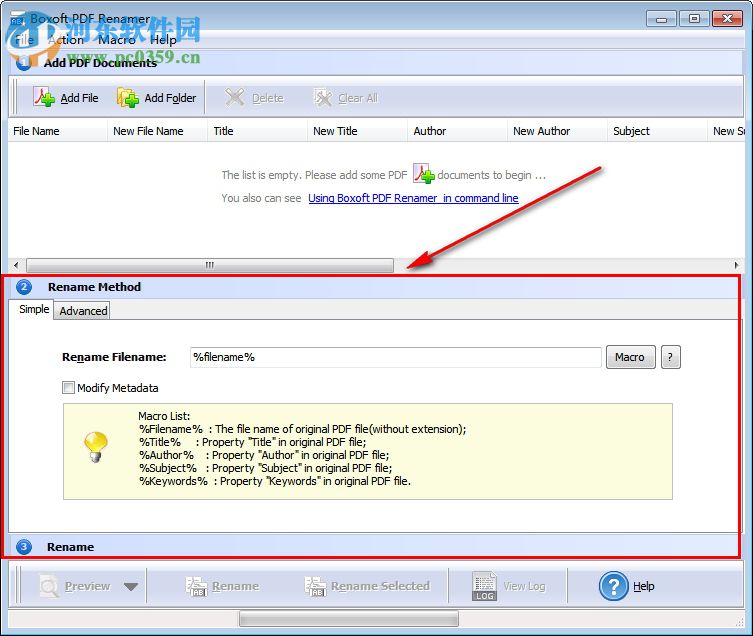The image size is (753, 636).
Task: Click the File Name column header
Action: [x=58, y=131]
